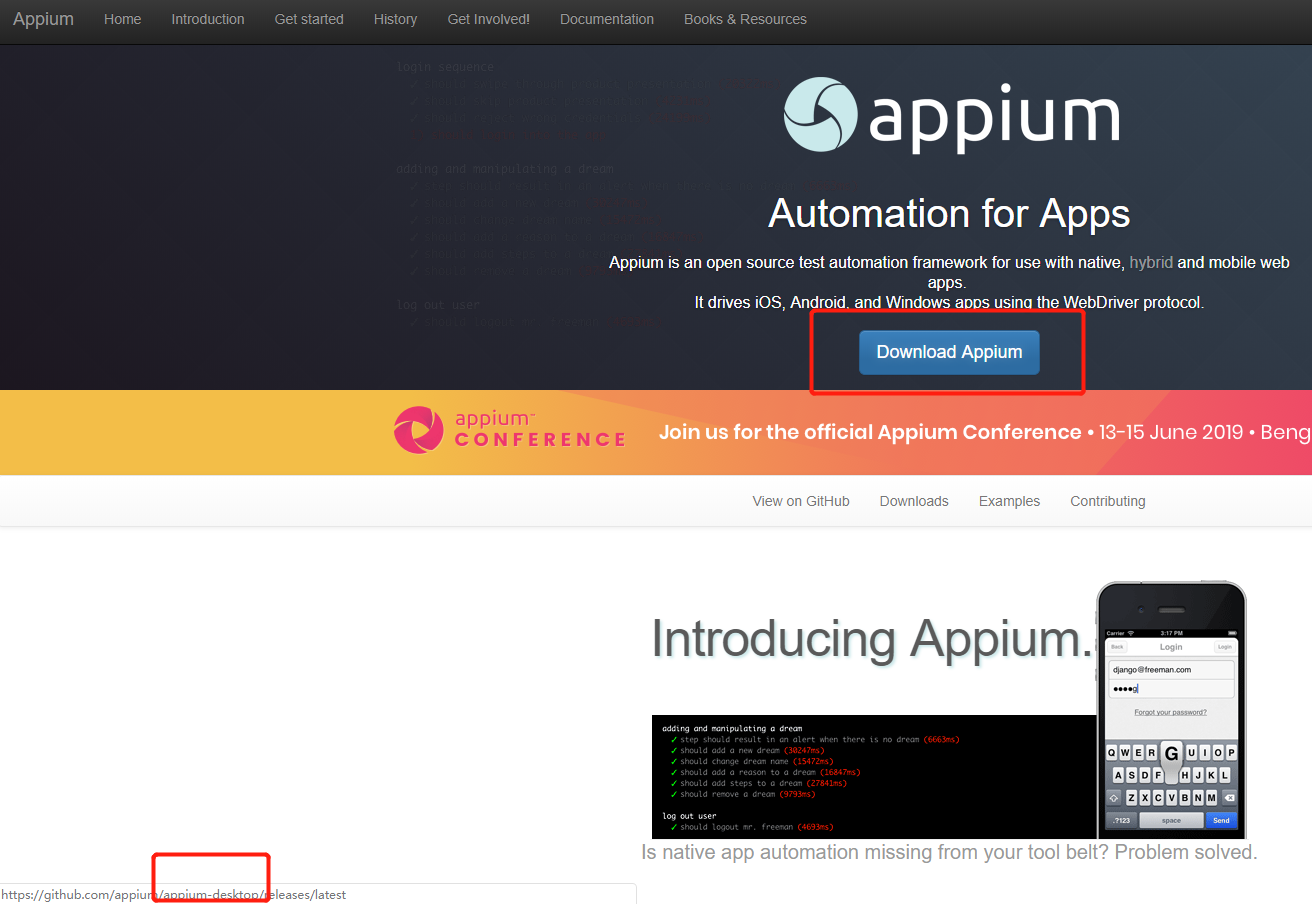Click the Appium Conference pink logo icon
This screenshot has width=1312, height=904.
(418, 430)
